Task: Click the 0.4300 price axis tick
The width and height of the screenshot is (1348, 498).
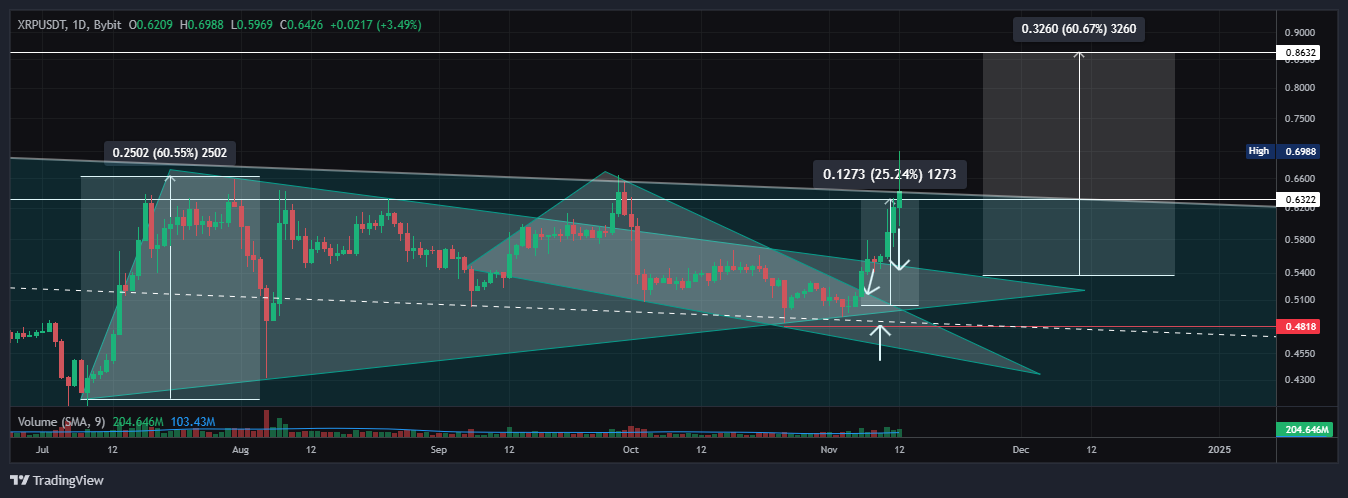Action: (1298, 380)
